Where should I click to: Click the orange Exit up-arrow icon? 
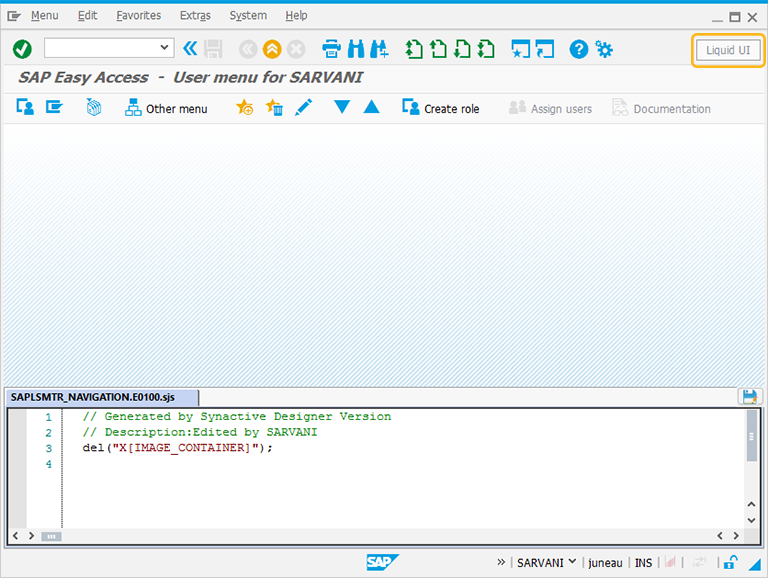pyautogui.click(x=272, y=49)
